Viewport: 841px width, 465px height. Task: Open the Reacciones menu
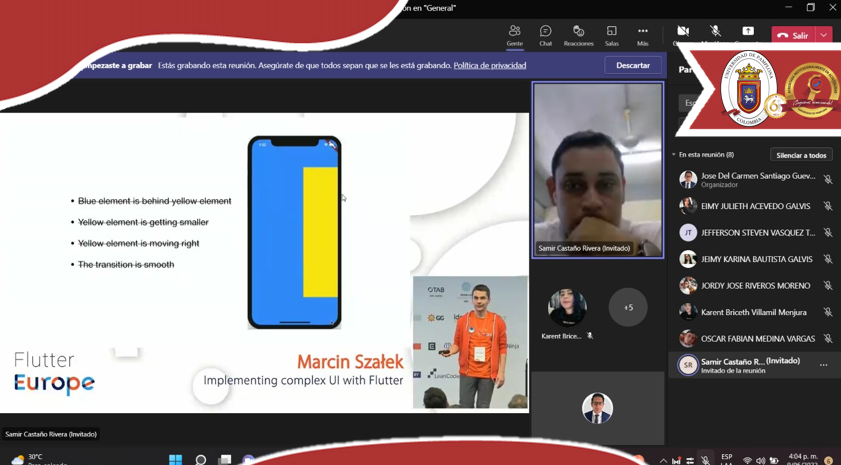point(578,36)
